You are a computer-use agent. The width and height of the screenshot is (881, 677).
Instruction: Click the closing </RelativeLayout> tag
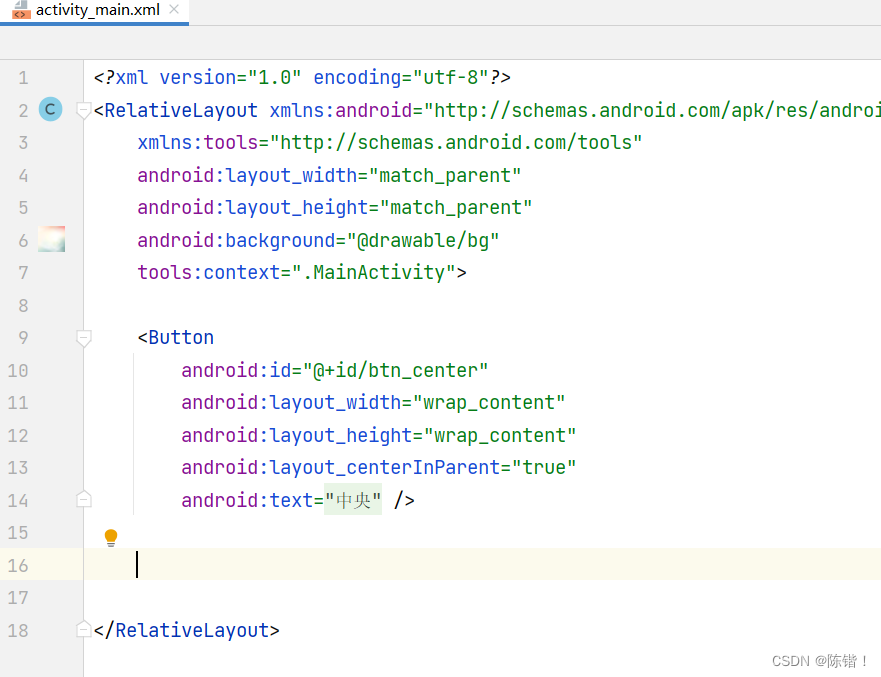pyautogui.click(x=187, y=630)
